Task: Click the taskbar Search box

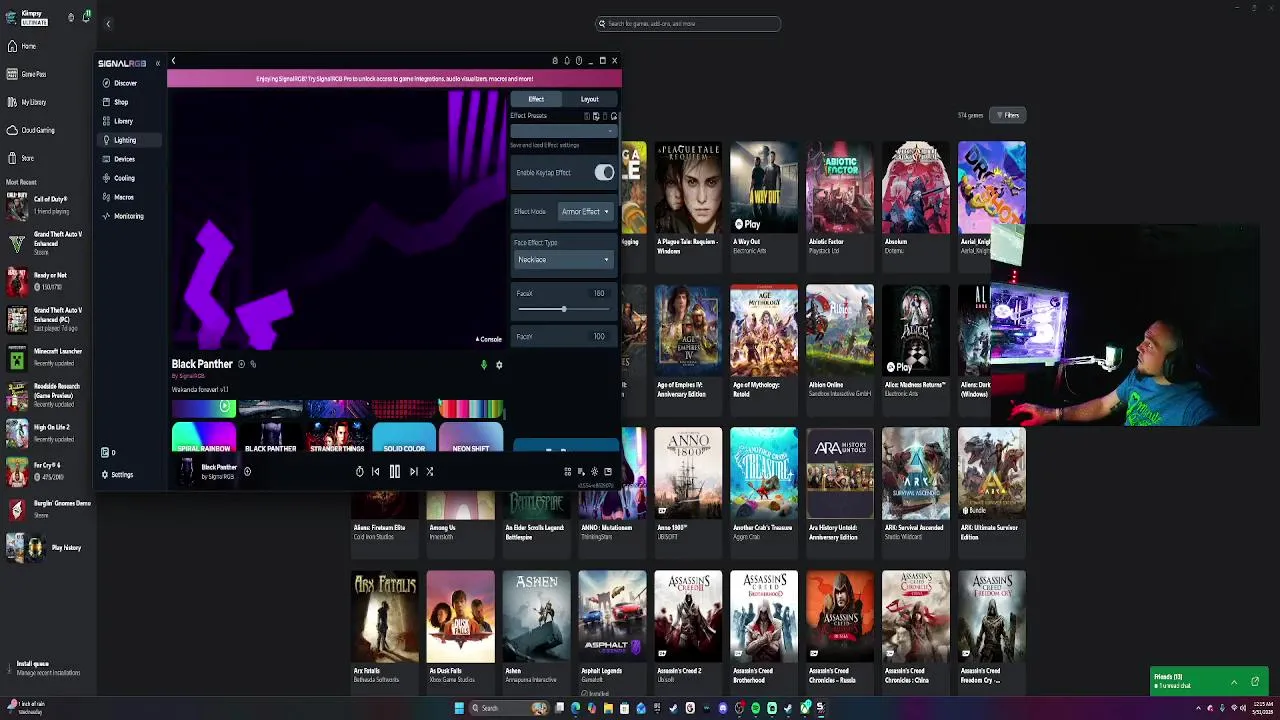Action: point(510,708)
